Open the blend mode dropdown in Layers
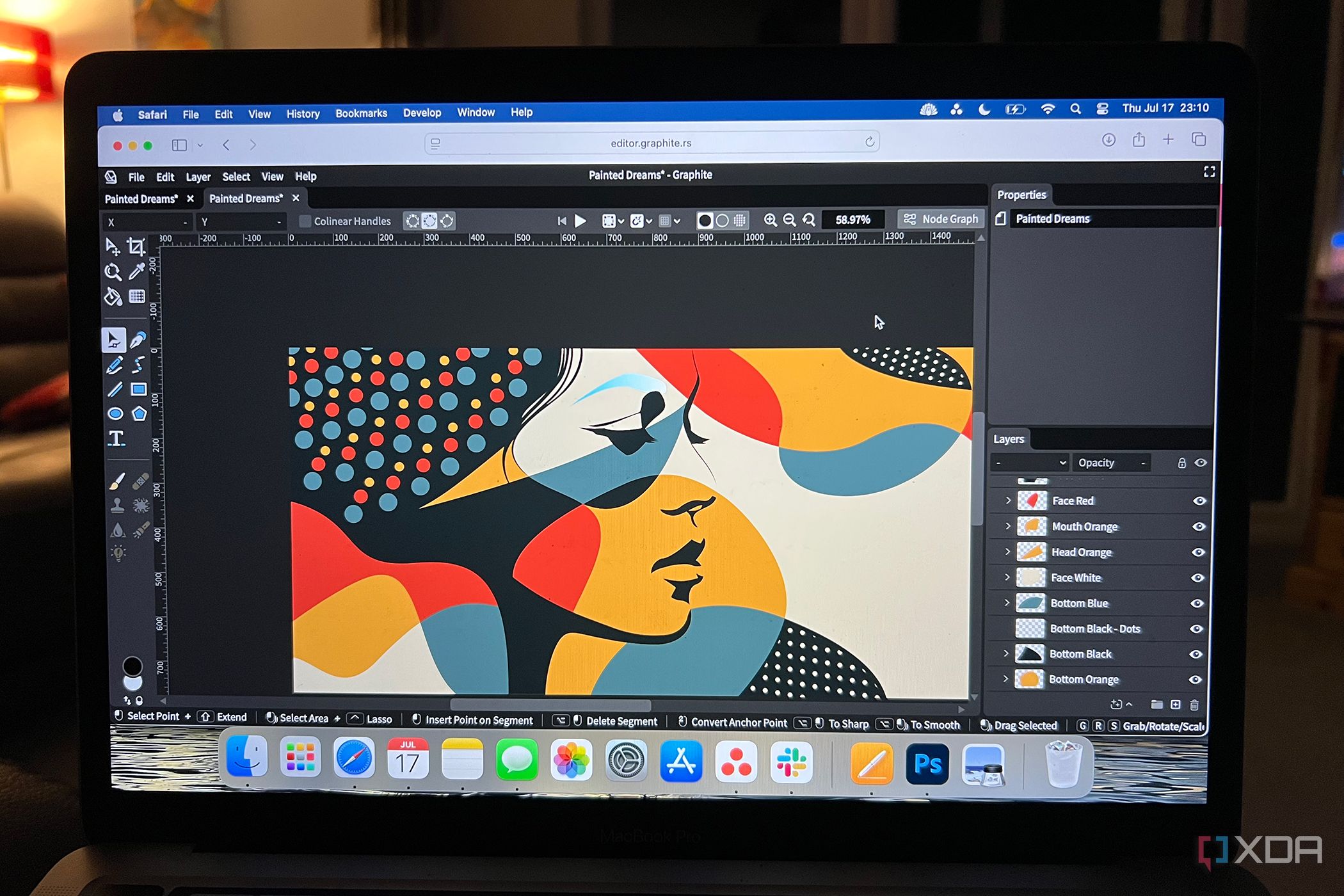The width and height of the screenshot is (1344, 896). 1030,463
